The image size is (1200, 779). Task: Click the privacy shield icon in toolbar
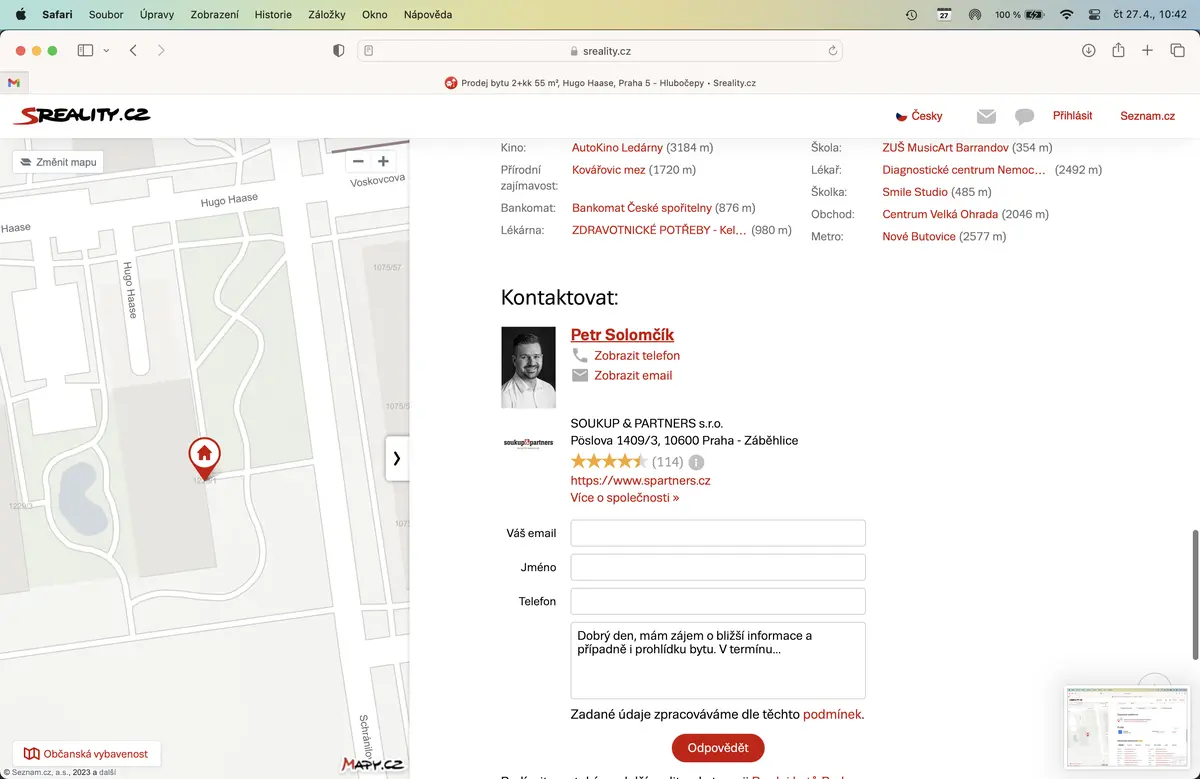pyautogui.click(x=338, y=50)
